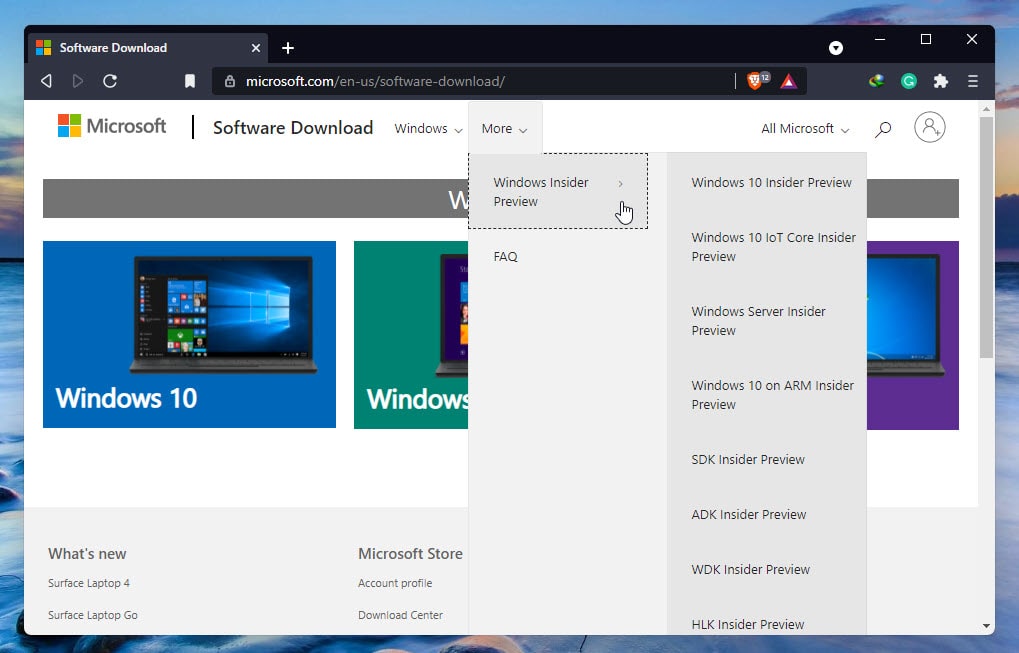Select SDK Insider Preview from submenu
This screenshot has width=1019, height=653.
point(748,460)
